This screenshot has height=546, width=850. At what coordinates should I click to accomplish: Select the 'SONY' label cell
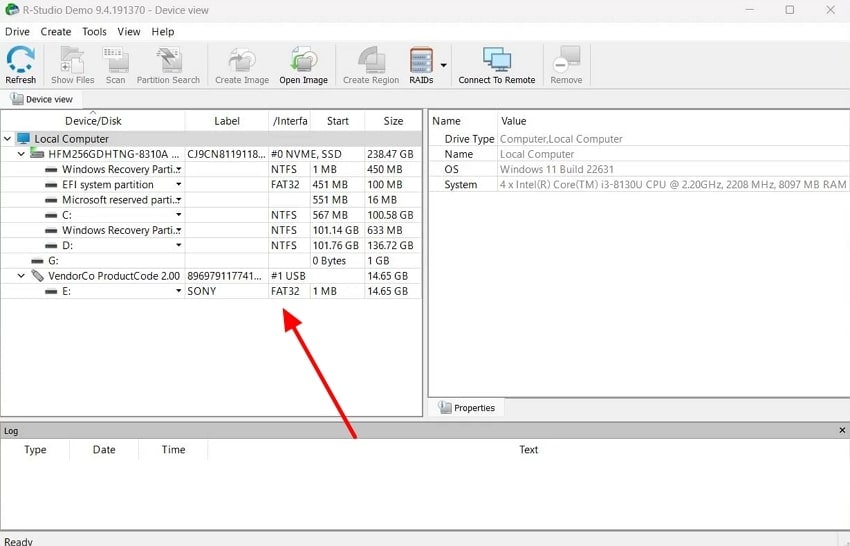[x=227, y=291]
